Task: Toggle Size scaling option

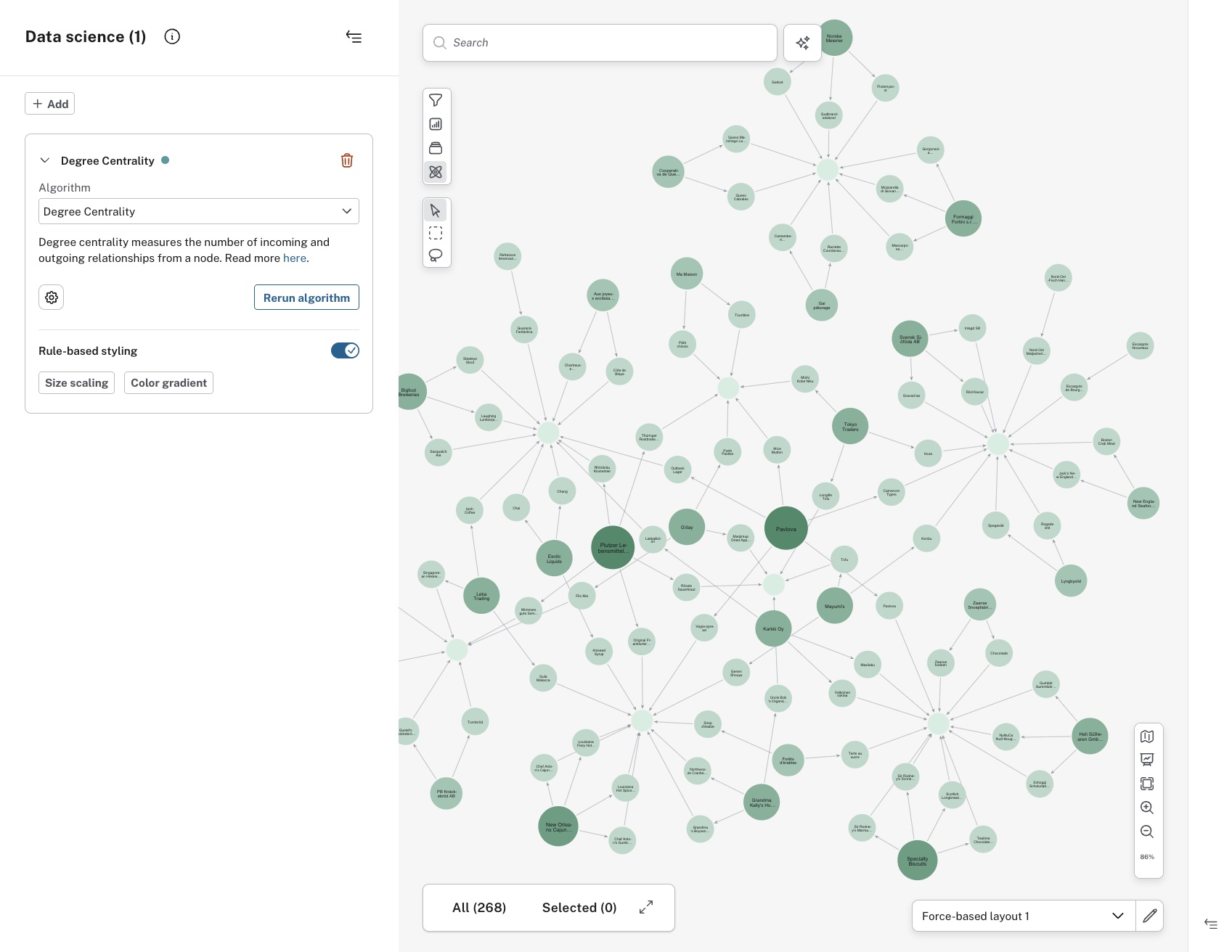Action: 76,383
